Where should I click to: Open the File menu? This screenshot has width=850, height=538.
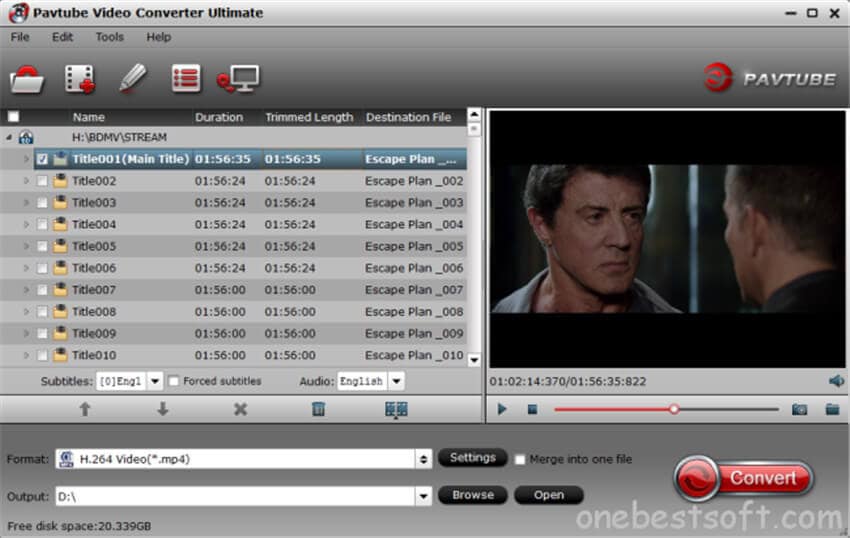pos(20,37)
